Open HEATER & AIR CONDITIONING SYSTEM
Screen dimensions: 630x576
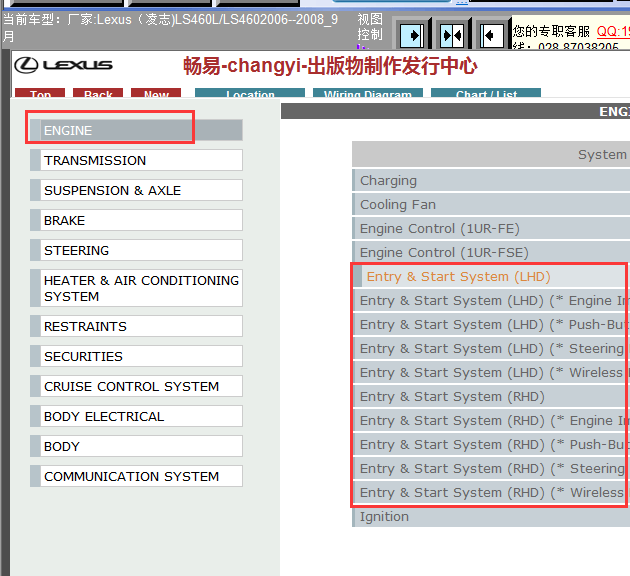[136, 288]
